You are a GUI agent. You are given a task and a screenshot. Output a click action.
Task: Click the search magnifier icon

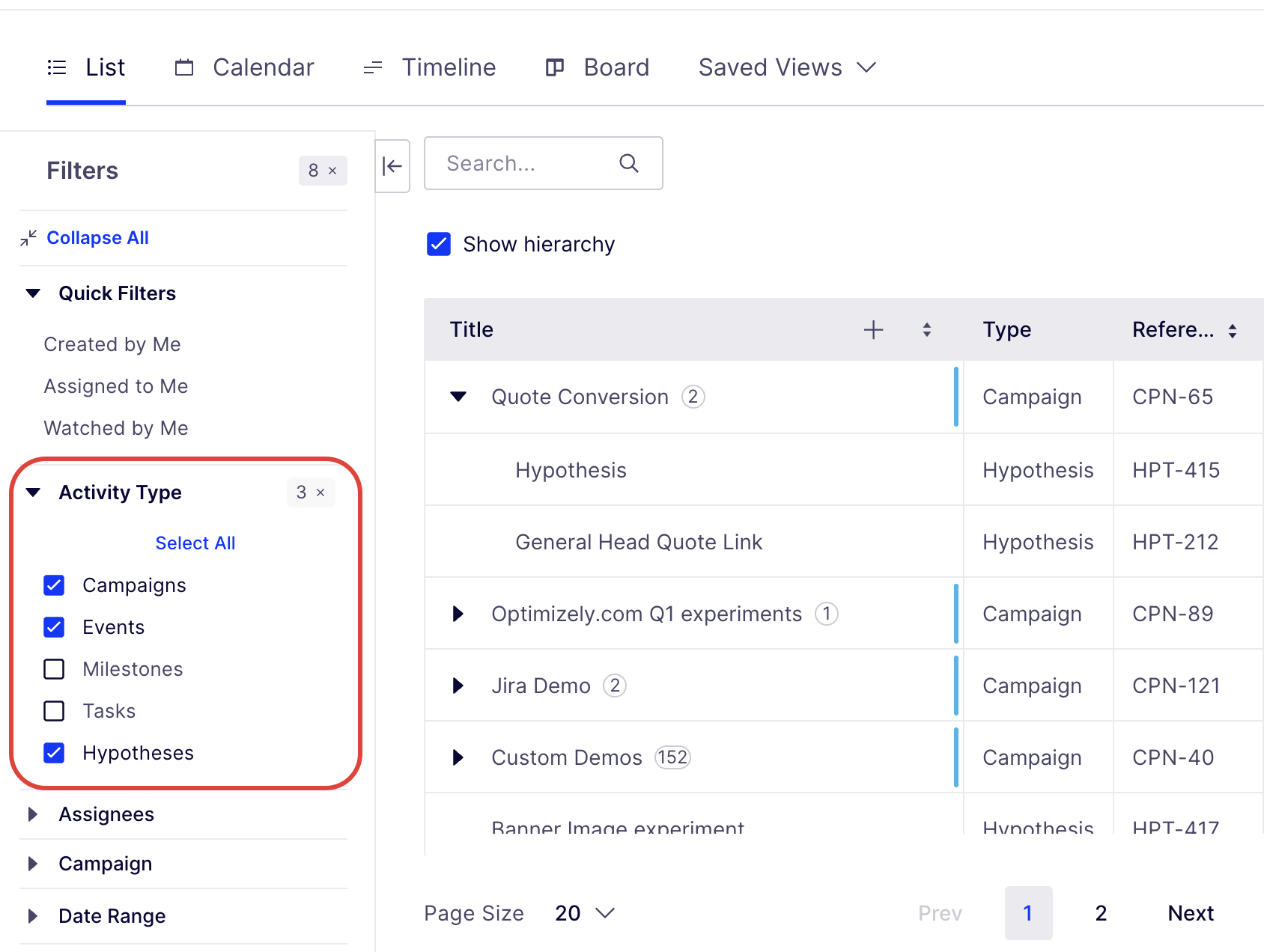(x=629, y=163)
